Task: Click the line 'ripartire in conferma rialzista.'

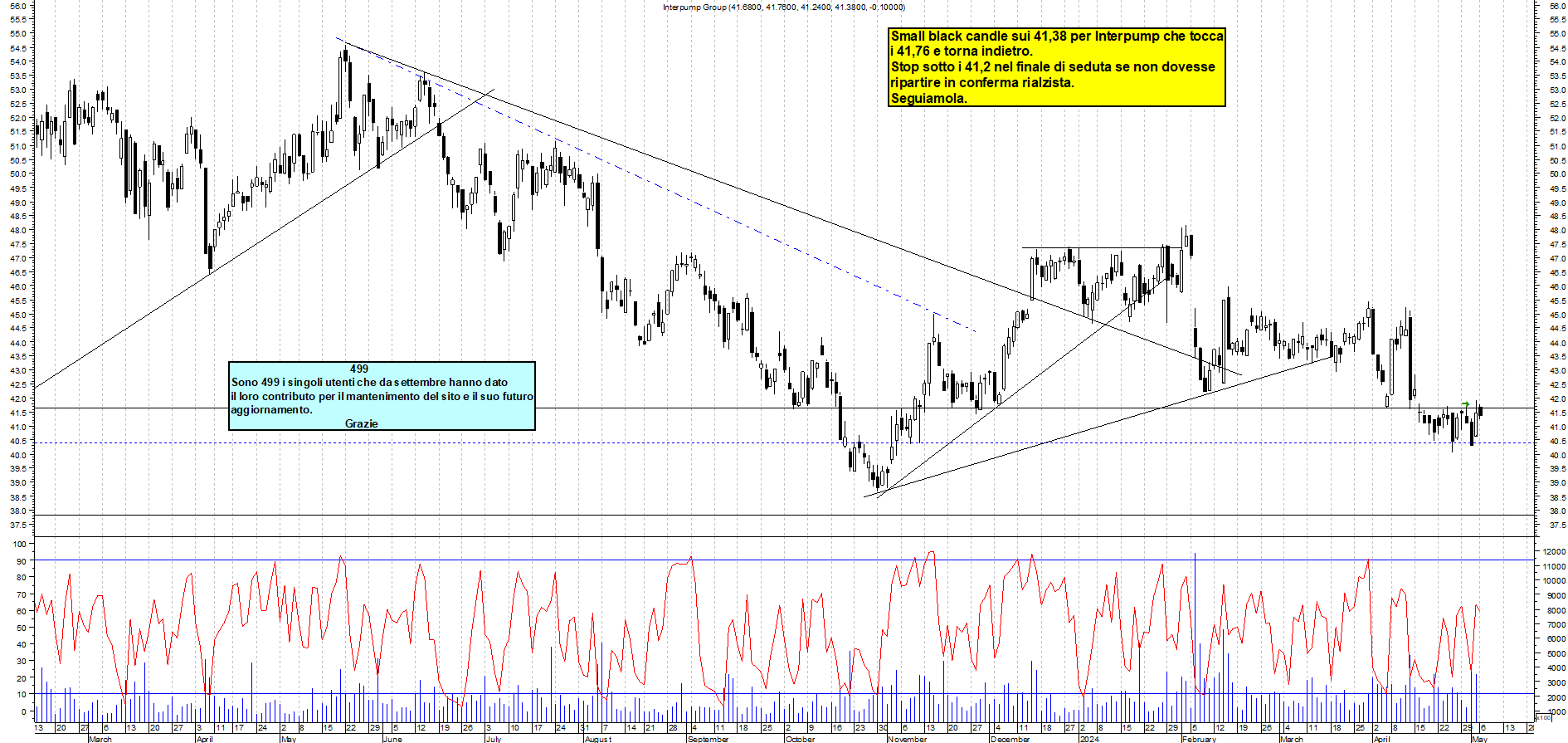Action: tap(982, 83)
